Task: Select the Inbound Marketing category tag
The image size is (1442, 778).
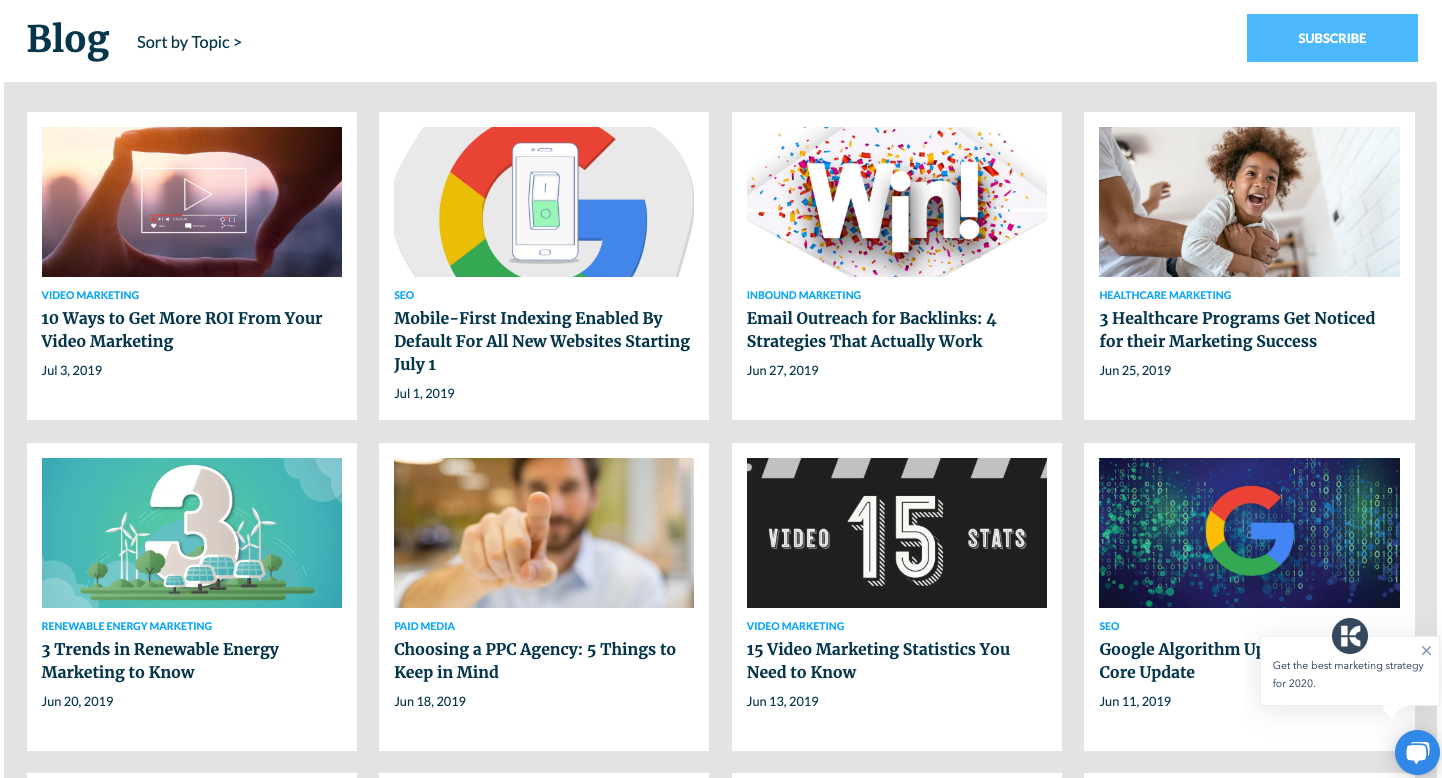Action: pyautogui.click(x=804, y=295)
